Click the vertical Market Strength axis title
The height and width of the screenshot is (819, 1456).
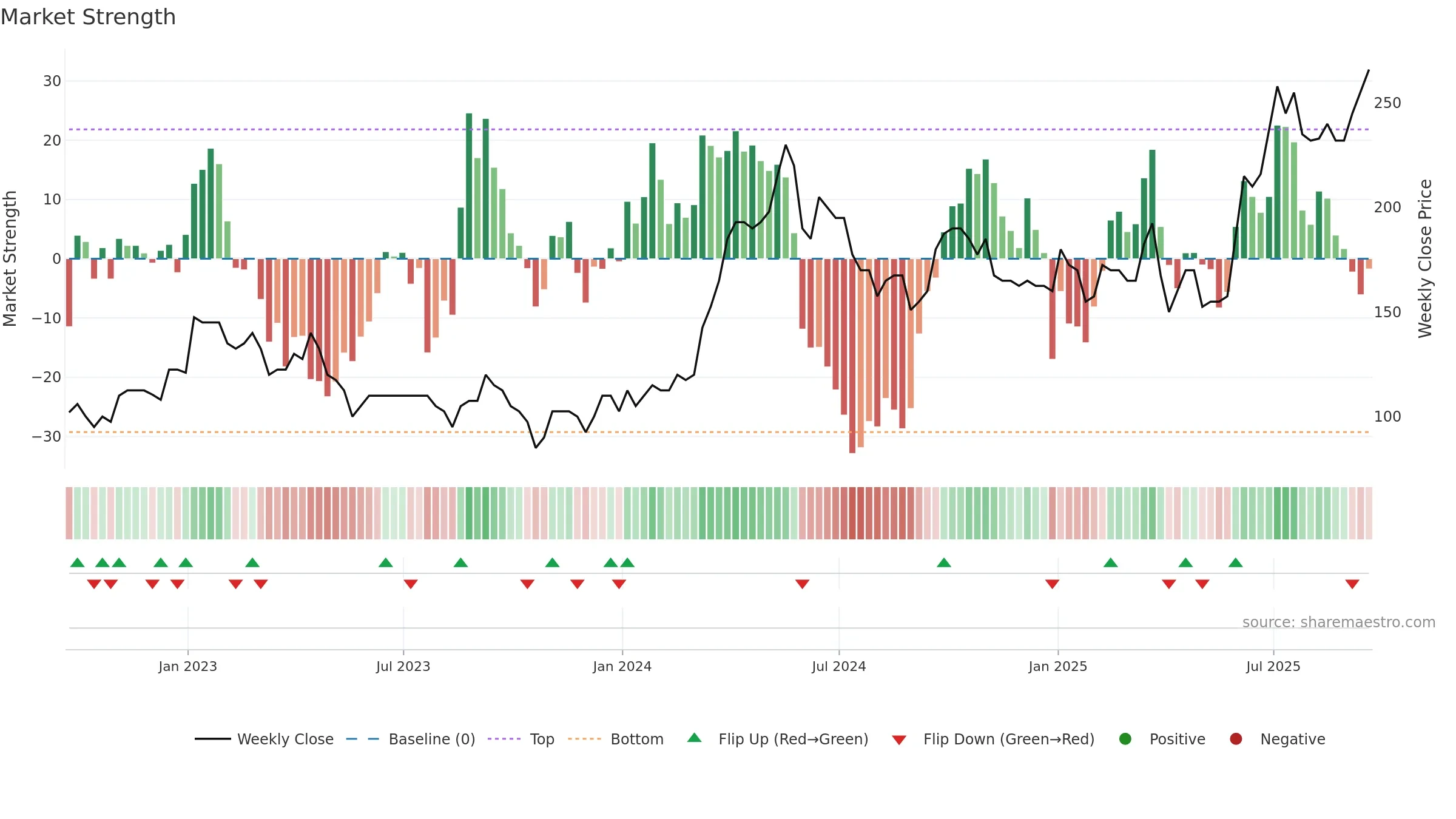[x=10, y=258]
